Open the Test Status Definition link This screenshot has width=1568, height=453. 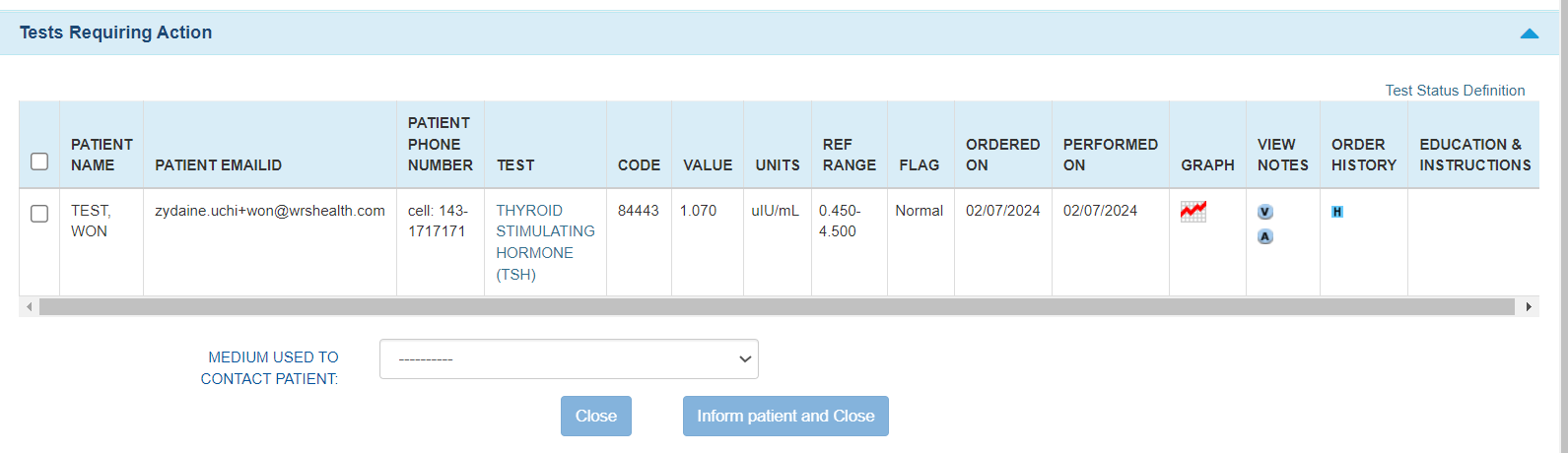pyautogui.click(x=1455, y=91)
